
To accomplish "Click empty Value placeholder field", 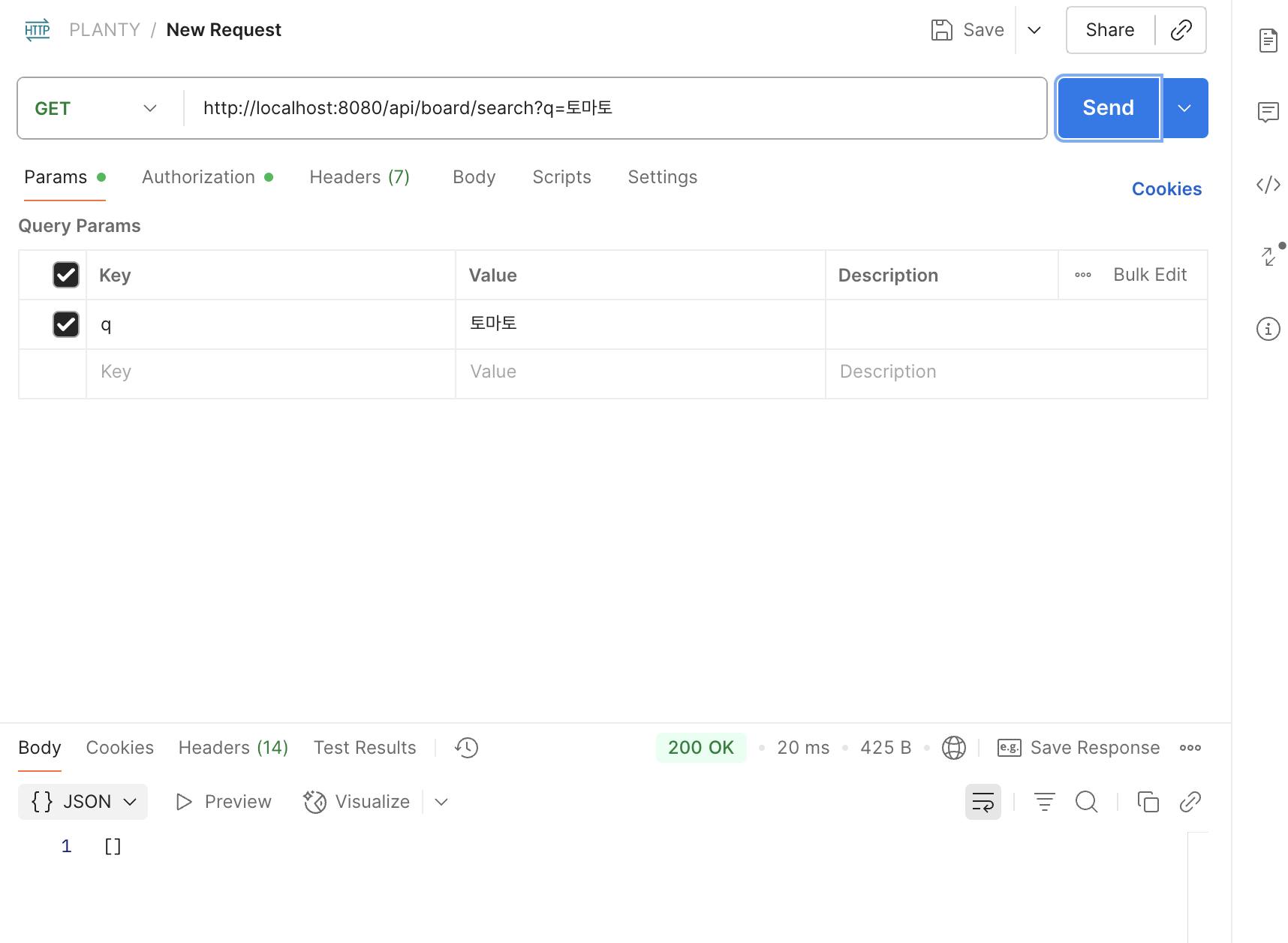I will click(640, 372).
